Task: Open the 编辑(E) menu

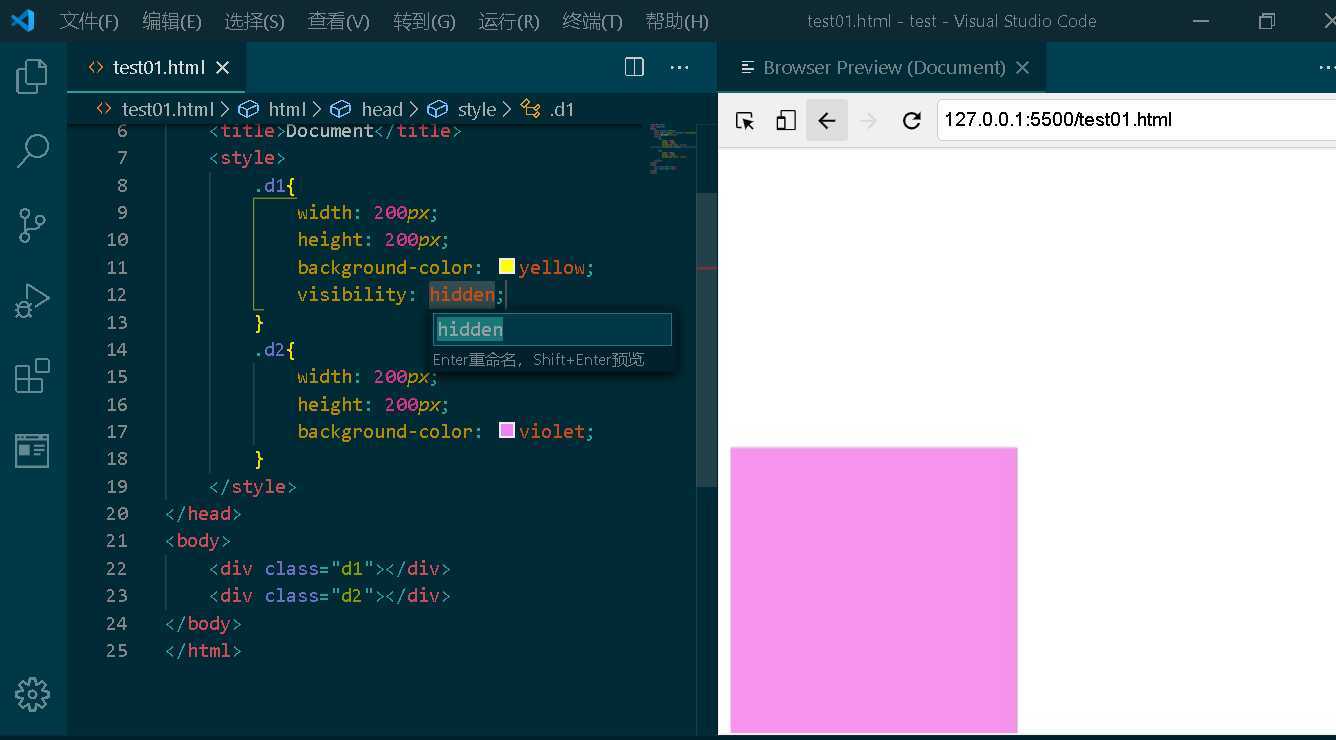Action: click(172, 21)
